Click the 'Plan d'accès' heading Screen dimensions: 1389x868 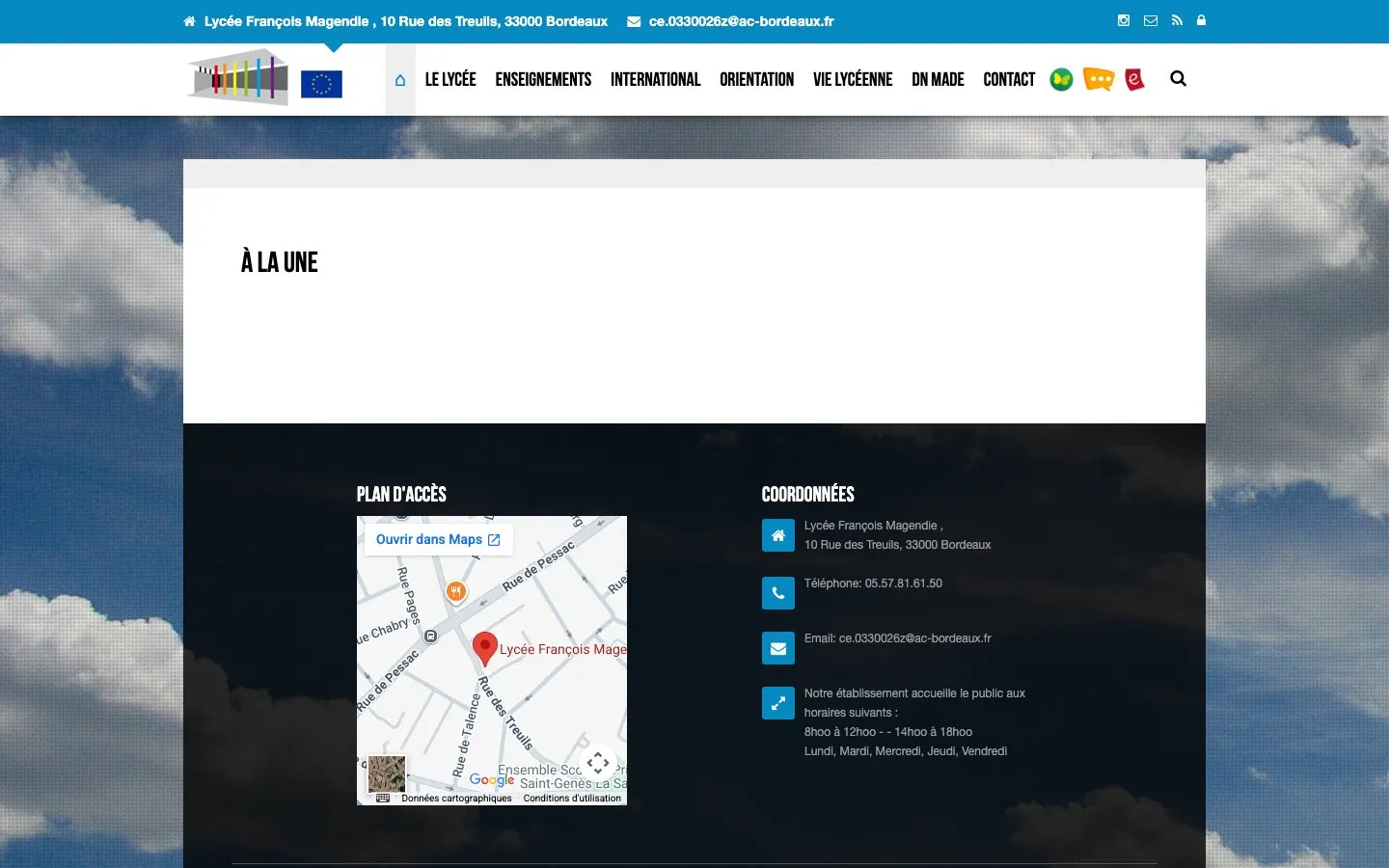(x=401, y=495)
